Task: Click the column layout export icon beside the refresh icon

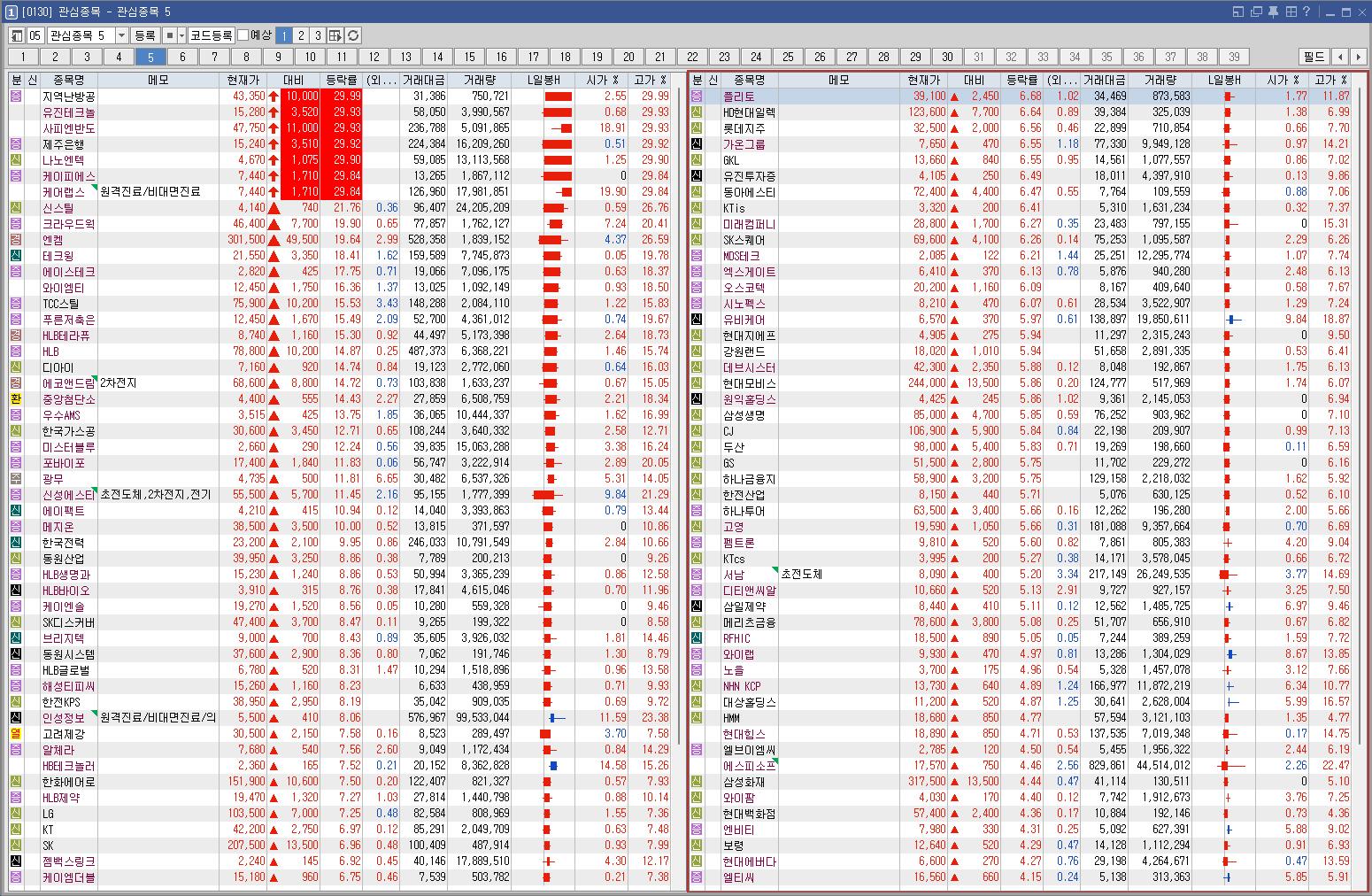Action: coord(335,35)
